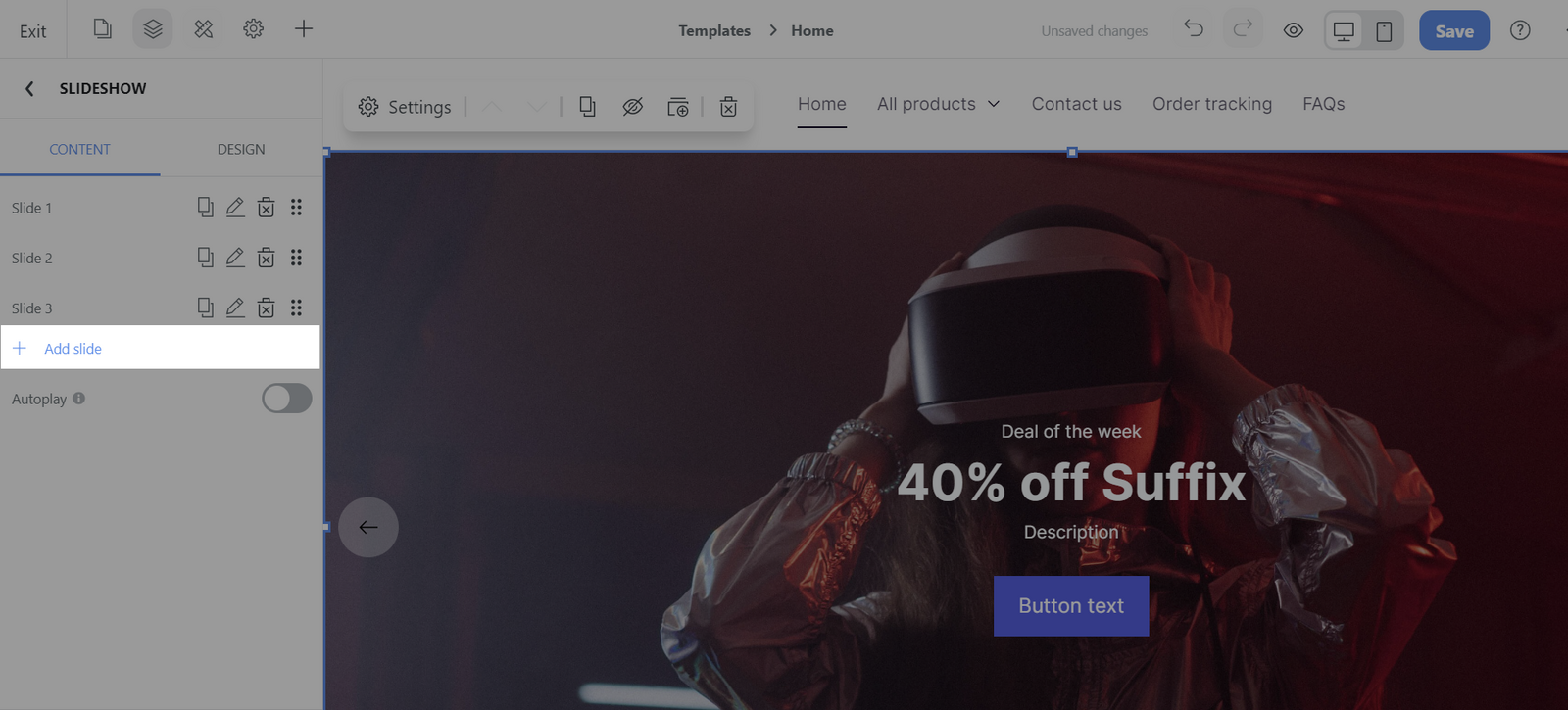Move the section down

pos(536,107)
